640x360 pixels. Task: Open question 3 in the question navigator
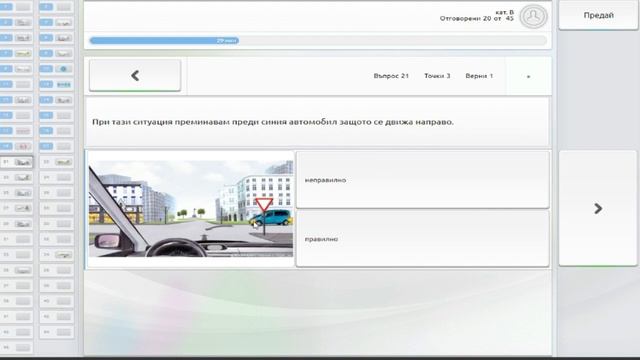[x=16, y=22]
